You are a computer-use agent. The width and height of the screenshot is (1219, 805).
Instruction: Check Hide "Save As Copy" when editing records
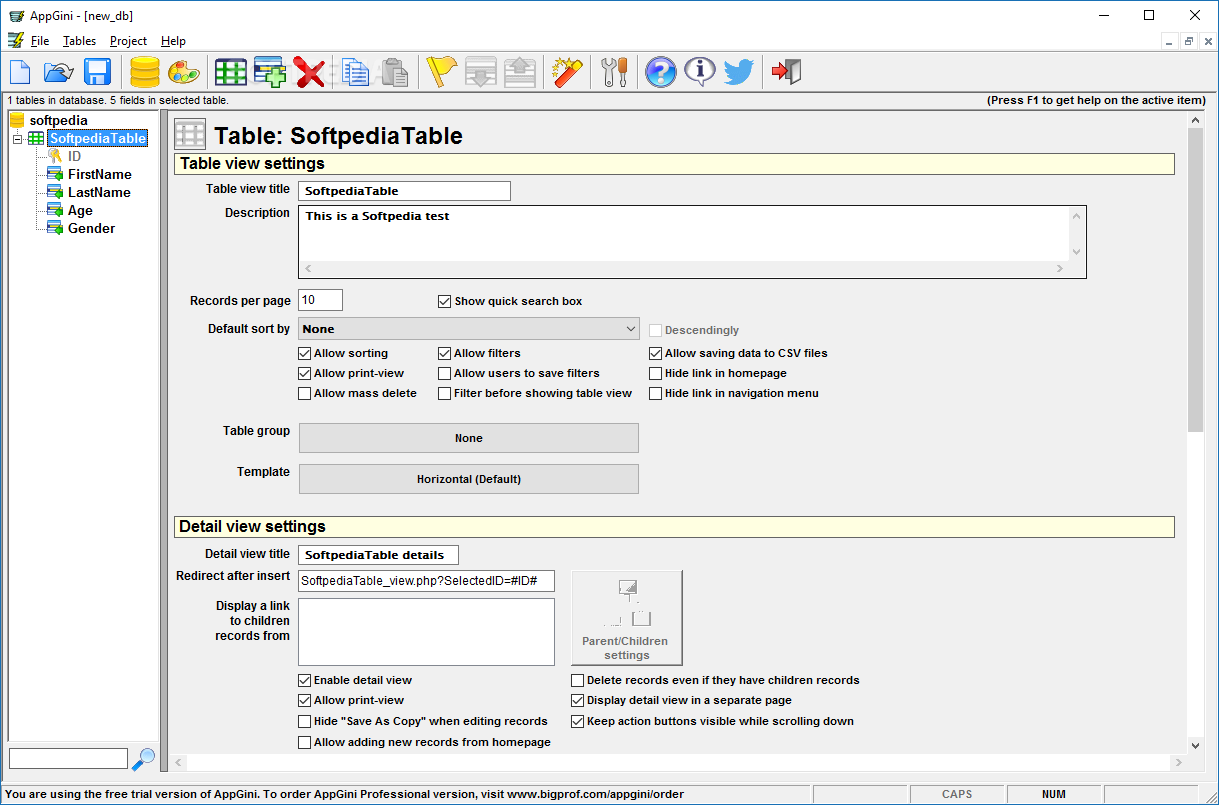305,721
